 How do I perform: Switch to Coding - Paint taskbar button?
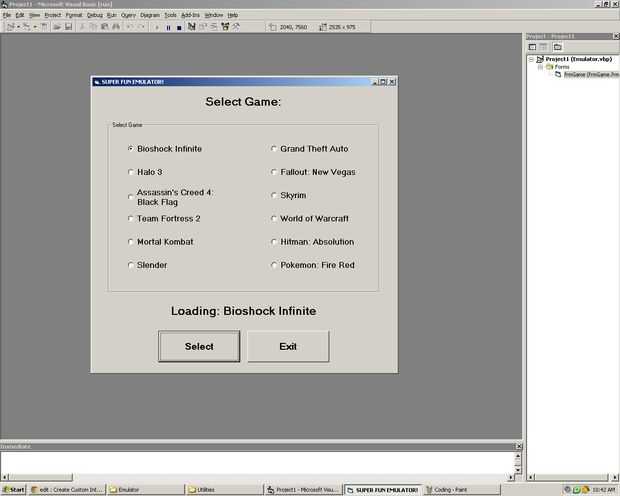coord(462,490)
